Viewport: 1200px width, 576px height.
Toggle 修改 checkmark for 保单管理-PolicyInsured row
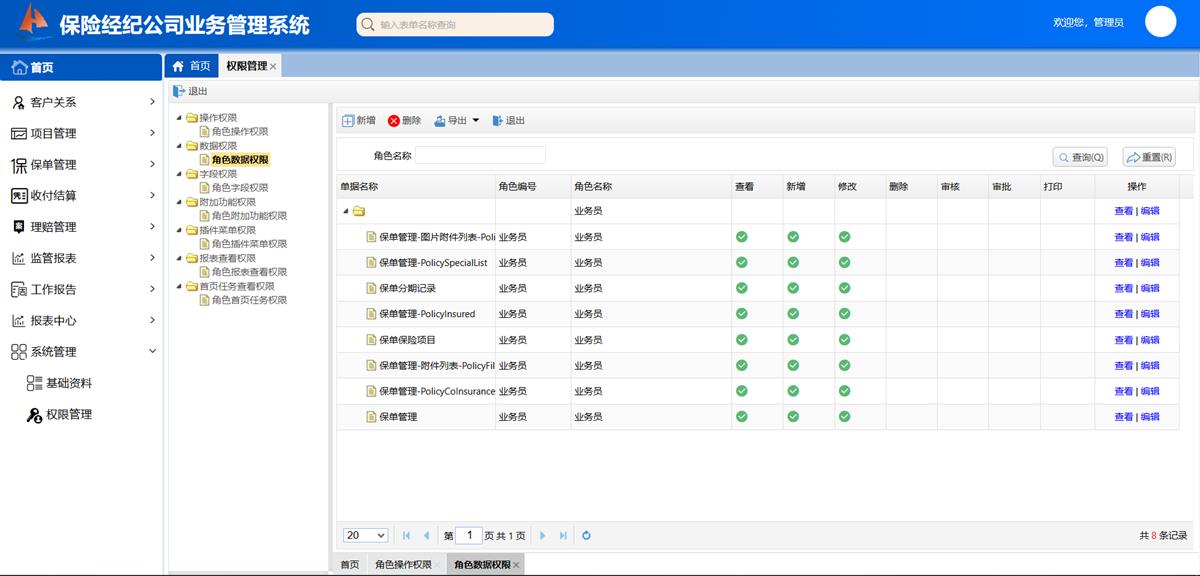click(x=844, y=314)
